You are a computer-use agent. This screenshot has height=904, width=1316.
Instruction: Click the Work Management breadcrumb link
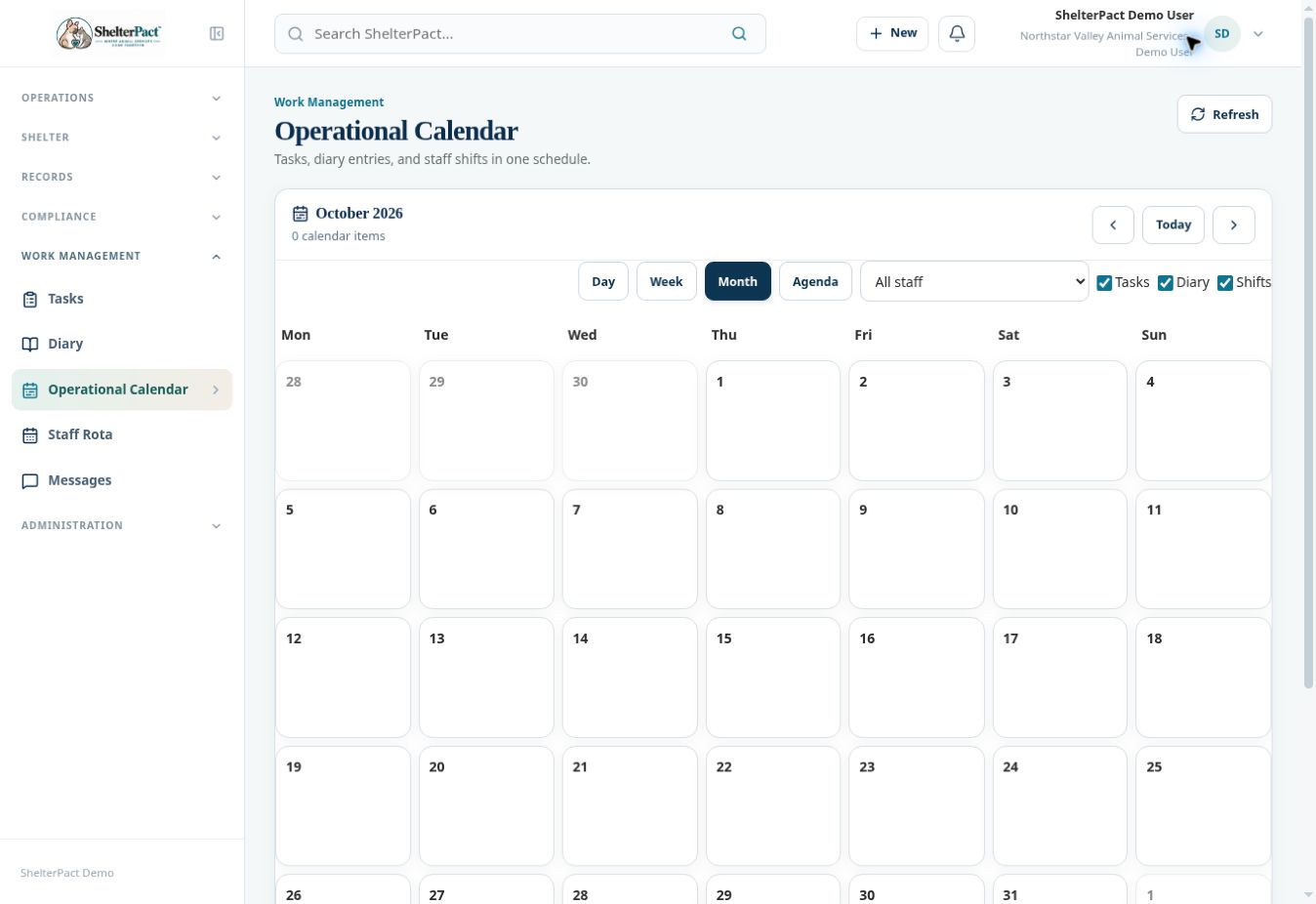coord(329,102)
